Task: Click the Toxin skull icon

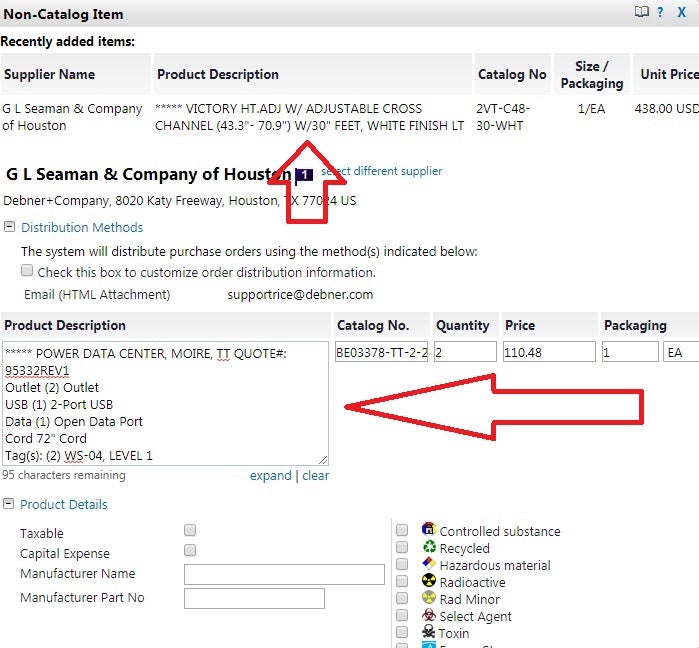Action: click(x=428, y=631)
